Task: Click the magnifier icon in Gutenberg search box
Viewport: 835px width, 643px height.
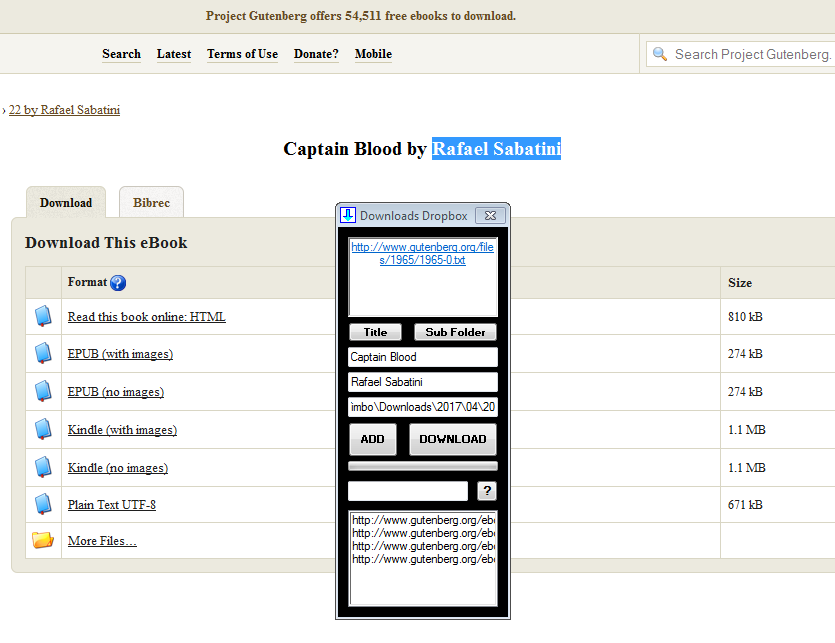Action: (x=660, y=54)
